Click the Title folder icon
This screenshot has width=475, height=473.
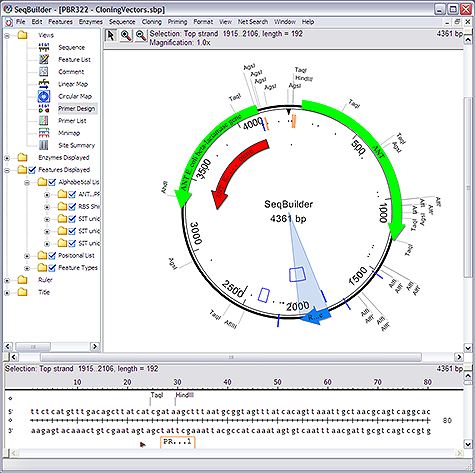(x=22, y=292)
